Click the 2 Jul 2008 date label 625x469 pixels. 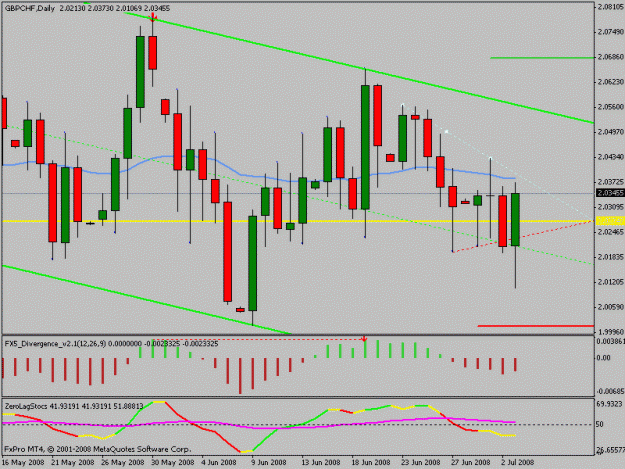pos(517,462)
